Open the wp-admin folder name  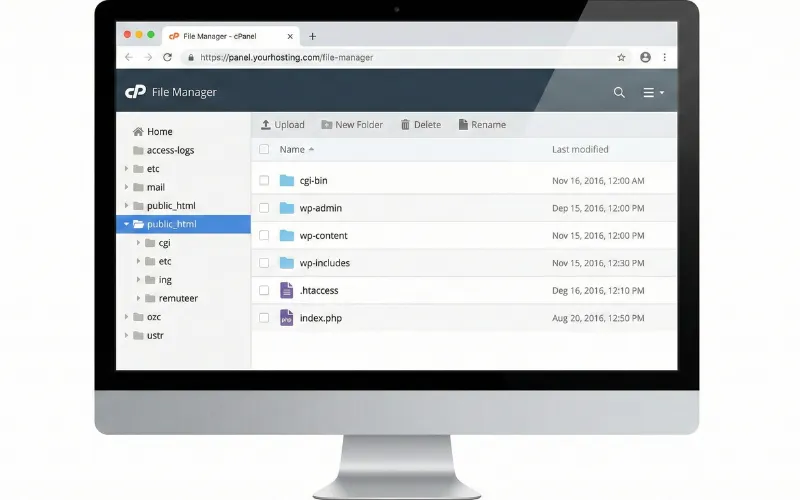[320, 208]
